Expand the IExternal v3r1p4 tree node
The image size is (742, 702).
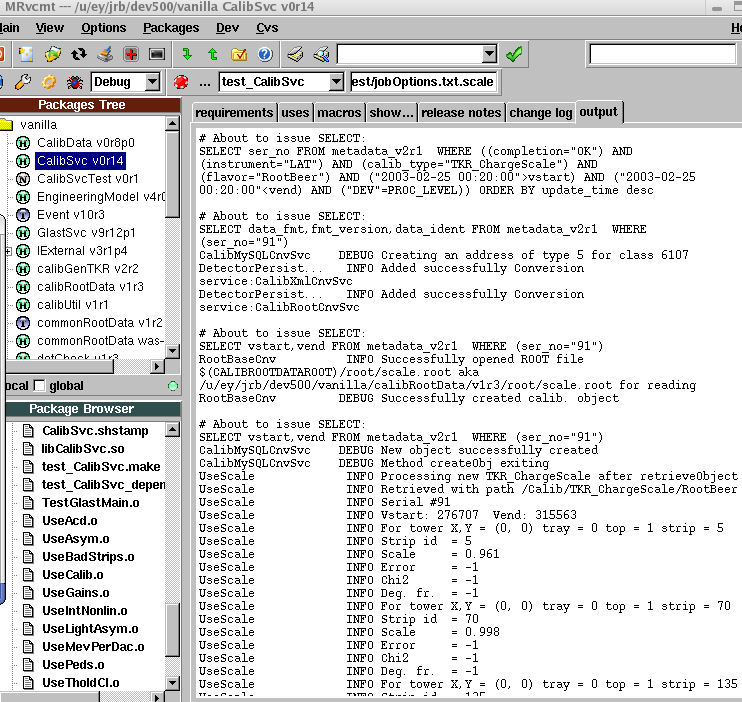(x=9, y=251)
